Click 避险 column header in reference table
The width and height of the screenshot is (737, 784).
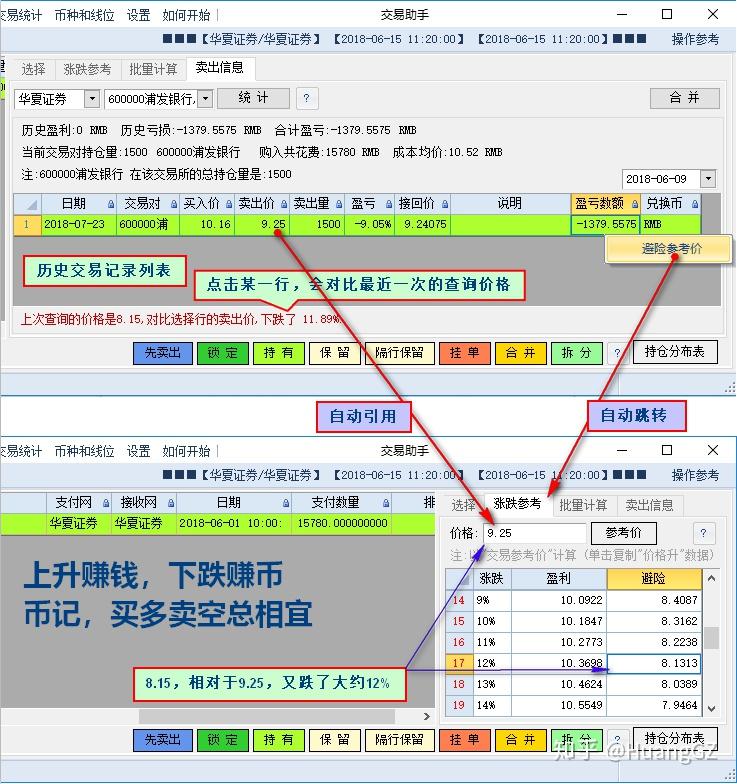654,579
